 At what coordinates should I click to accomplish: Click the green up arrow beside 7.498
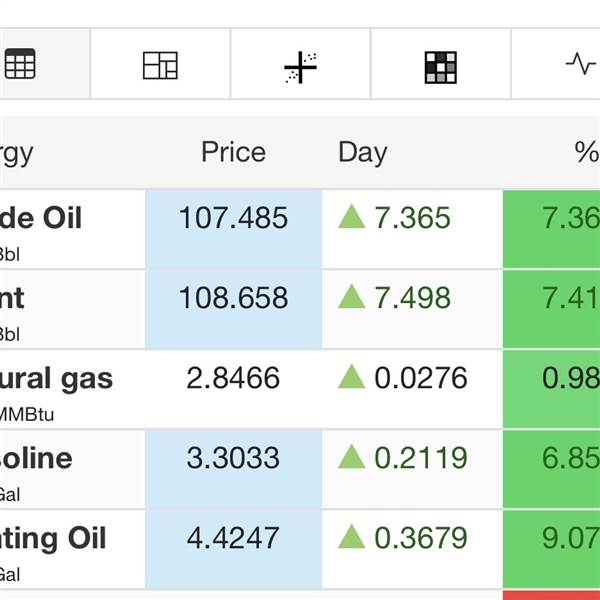pyautogui.click(x=351, y=296)
